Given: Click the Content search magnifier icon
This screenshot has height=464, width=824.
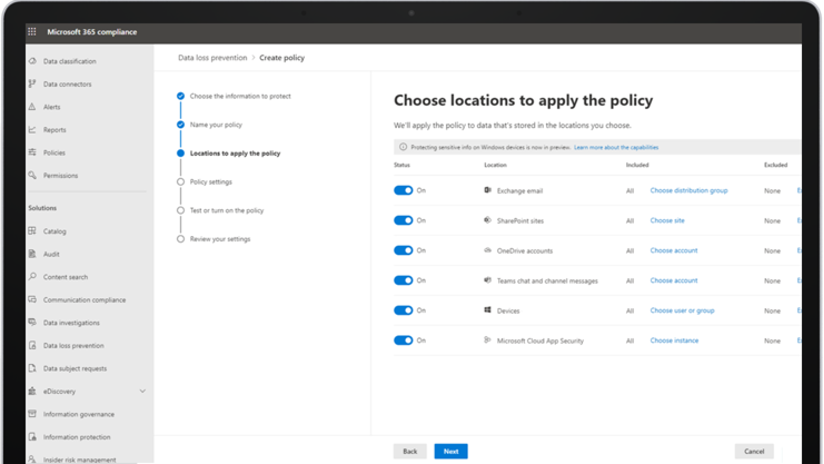Looking at the screenshot, I should point(33,276).
